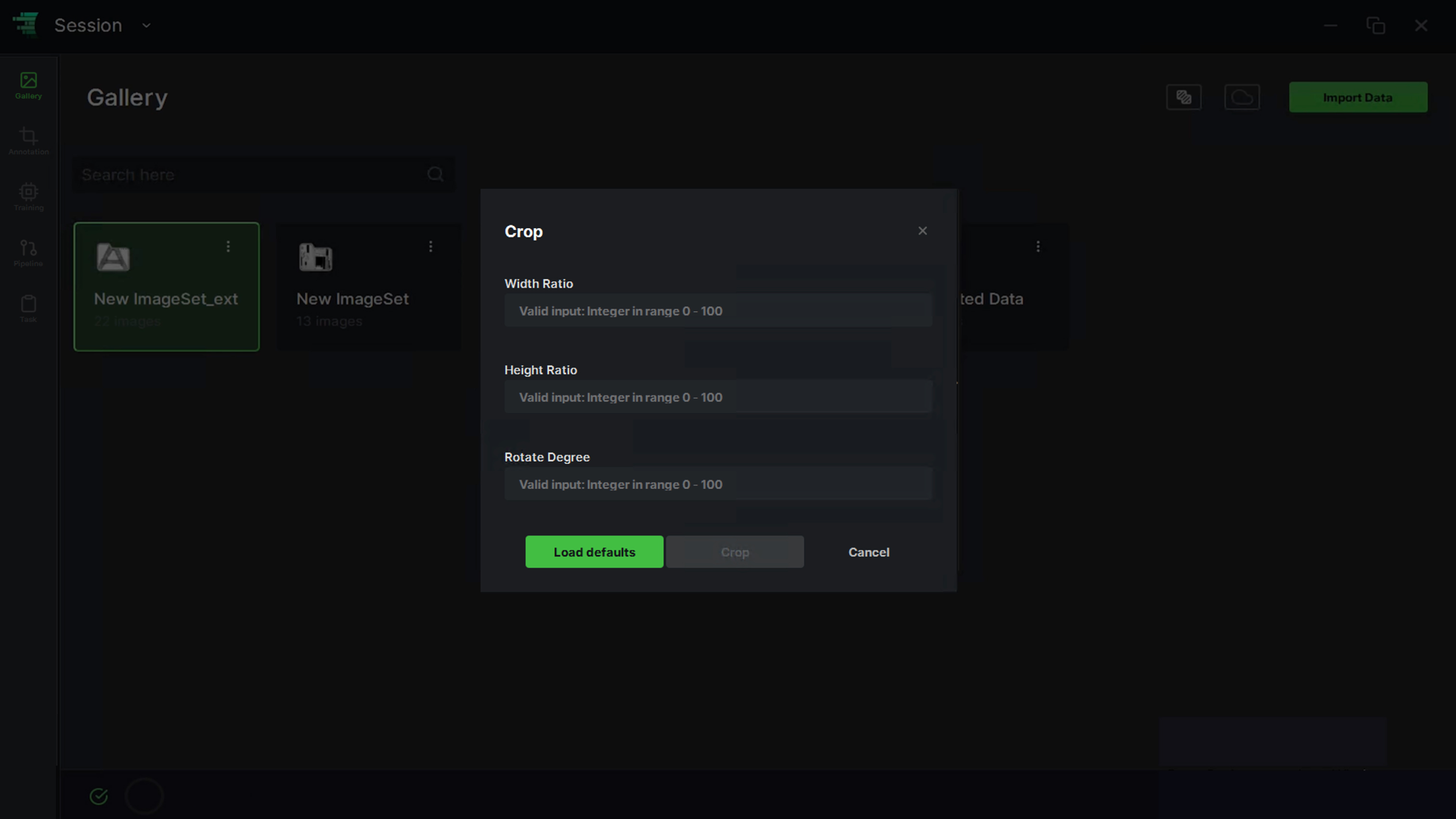Open the more options menu of New ImageSet
The width and height of the screenshot is (1456, 819).
[431, 246]
